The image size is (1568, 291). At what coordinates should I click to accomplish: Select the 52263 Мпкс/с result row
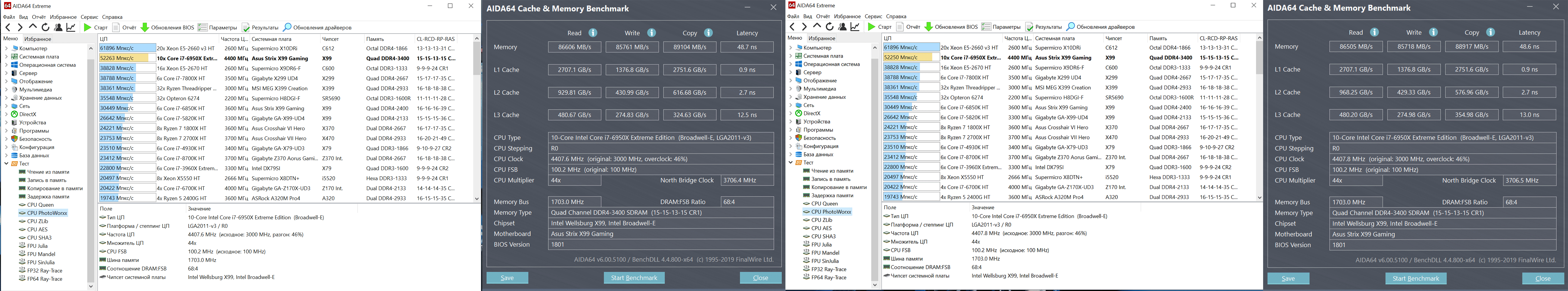(285, 58)
